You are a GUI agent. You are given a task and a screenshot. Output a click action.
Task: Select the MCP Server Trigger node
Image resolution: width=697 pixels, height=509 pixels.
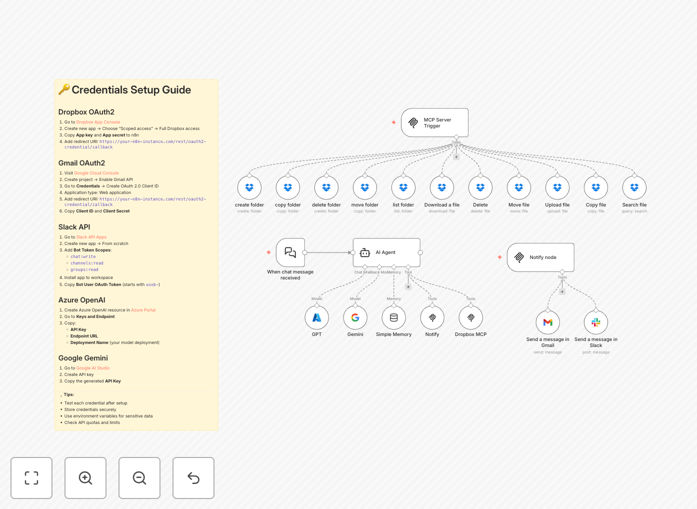[435, 123]
